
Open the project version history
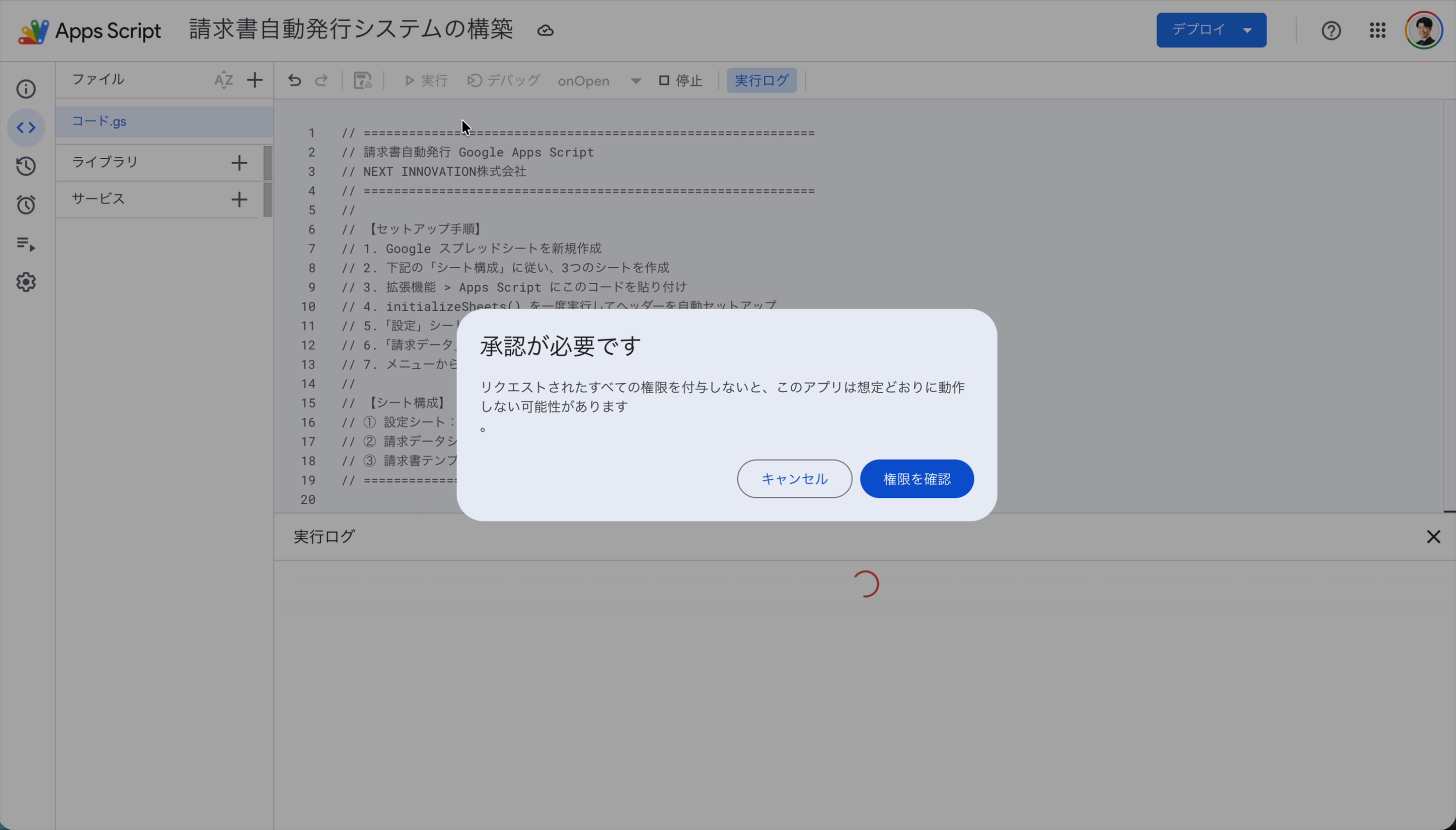(26, 166)
